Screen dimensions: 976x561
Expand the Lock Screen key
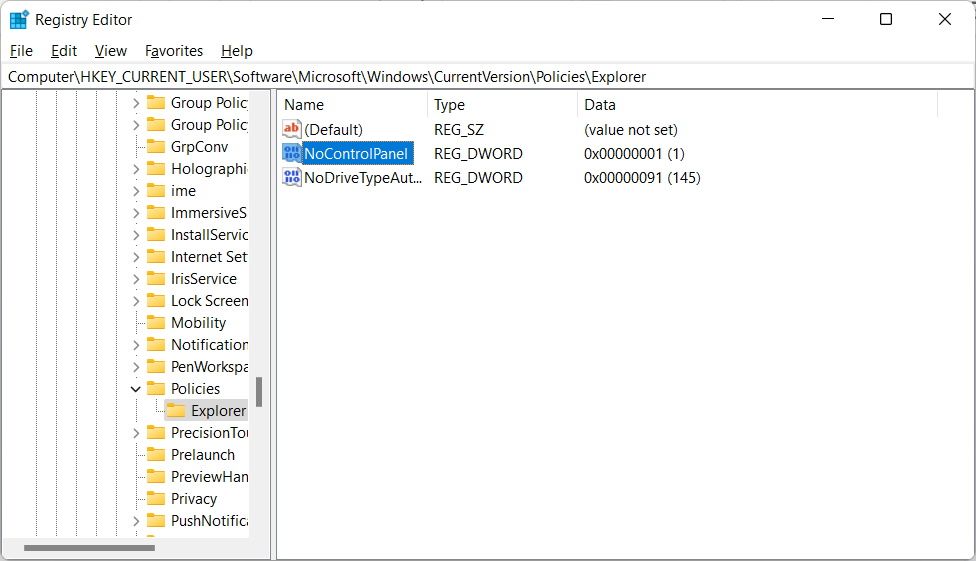pyautogui.click(x=136, y=301)
